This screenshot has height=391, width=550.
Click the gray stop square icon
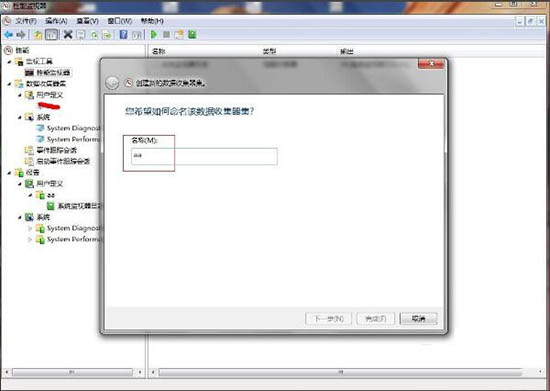coord(167,34)
